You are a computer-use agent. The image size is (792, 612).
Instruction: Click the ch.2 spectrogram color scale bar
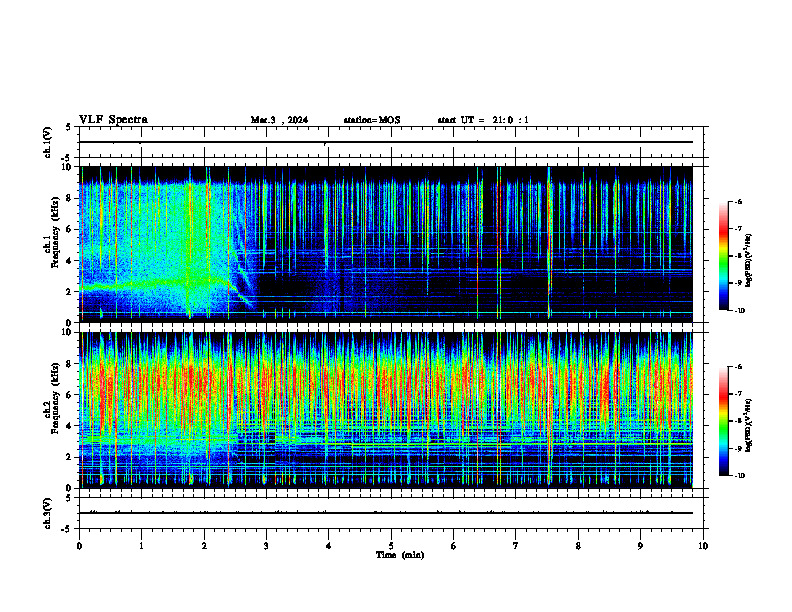click(723, 421)
